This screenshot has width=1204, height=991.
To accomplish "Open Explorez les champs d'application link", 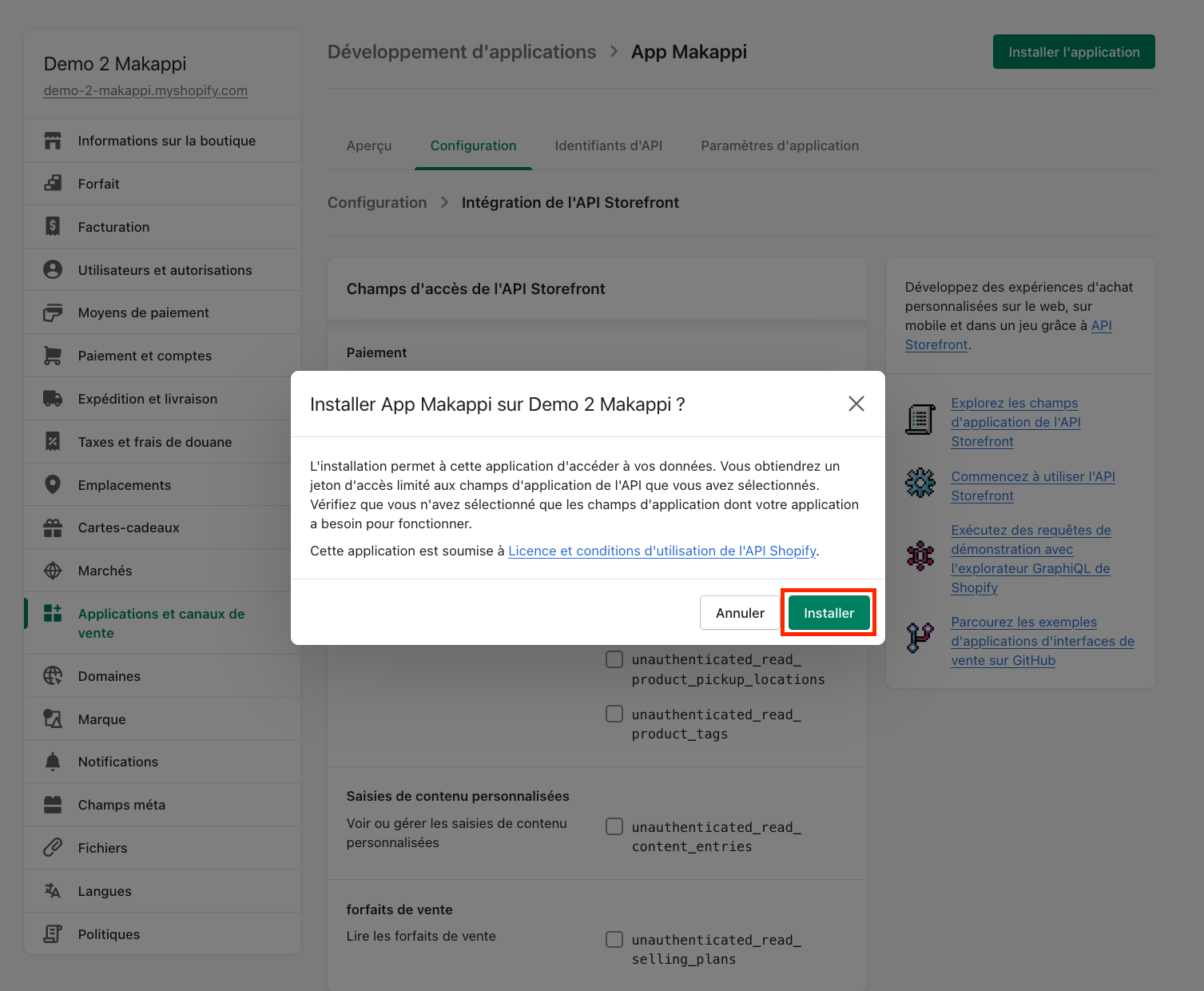I will point(1015,422).
